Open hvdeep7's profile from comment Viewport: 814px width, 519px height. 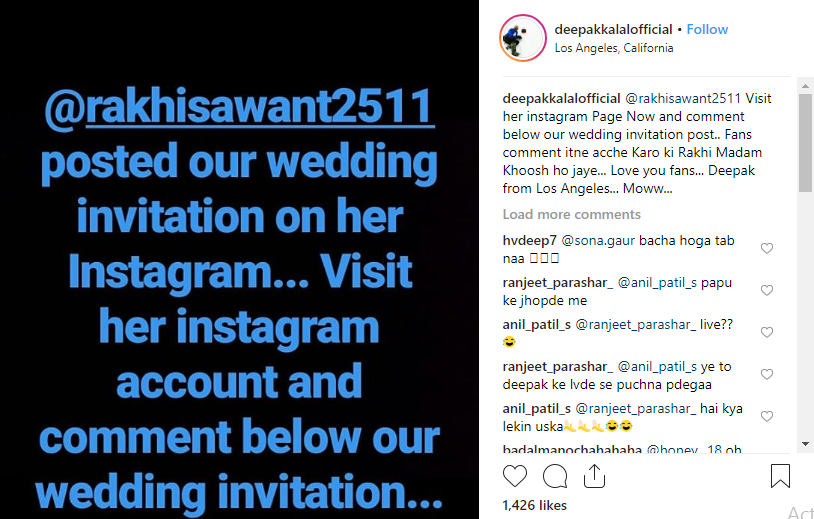click(x=530, y=241)
